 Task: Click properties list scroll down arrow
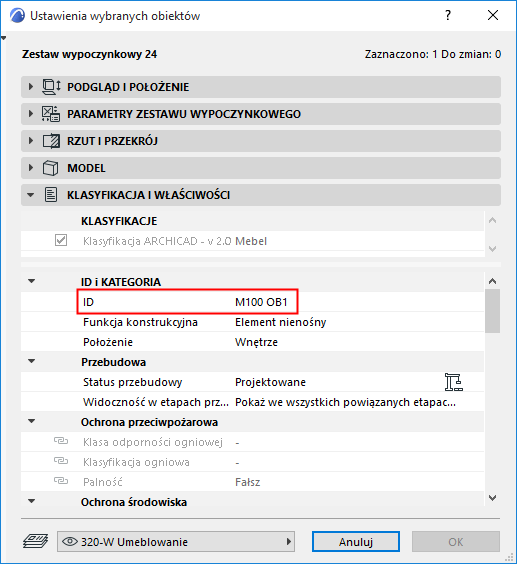[493, 498]
